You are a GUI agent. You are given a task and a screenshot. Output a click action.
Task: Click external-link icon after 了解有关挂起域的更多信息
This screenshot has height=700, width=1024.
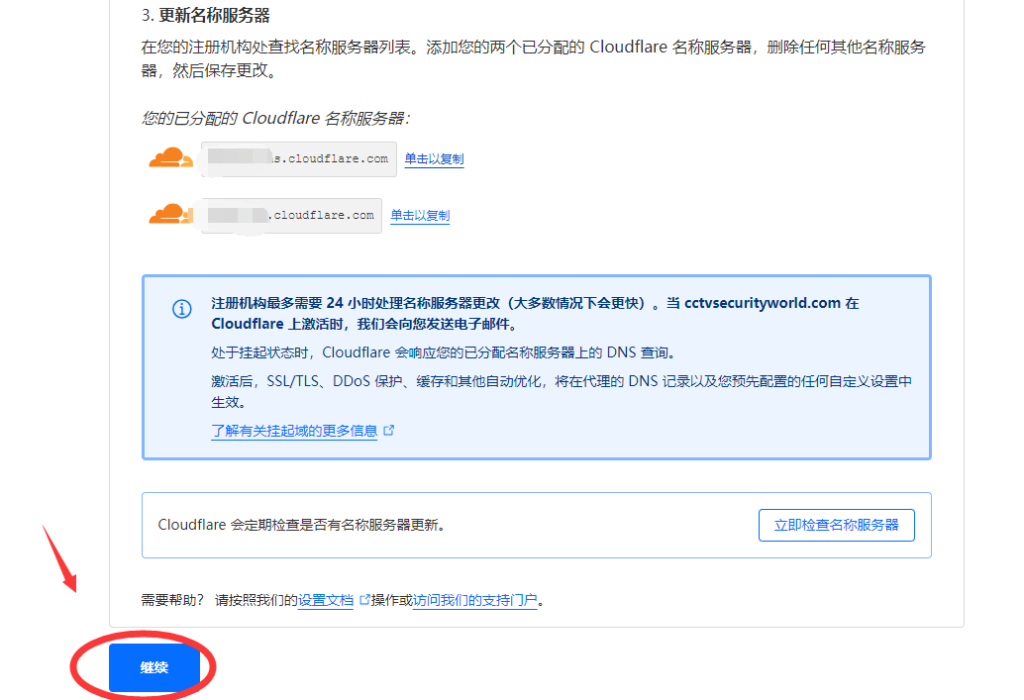[x=389, y=430]
